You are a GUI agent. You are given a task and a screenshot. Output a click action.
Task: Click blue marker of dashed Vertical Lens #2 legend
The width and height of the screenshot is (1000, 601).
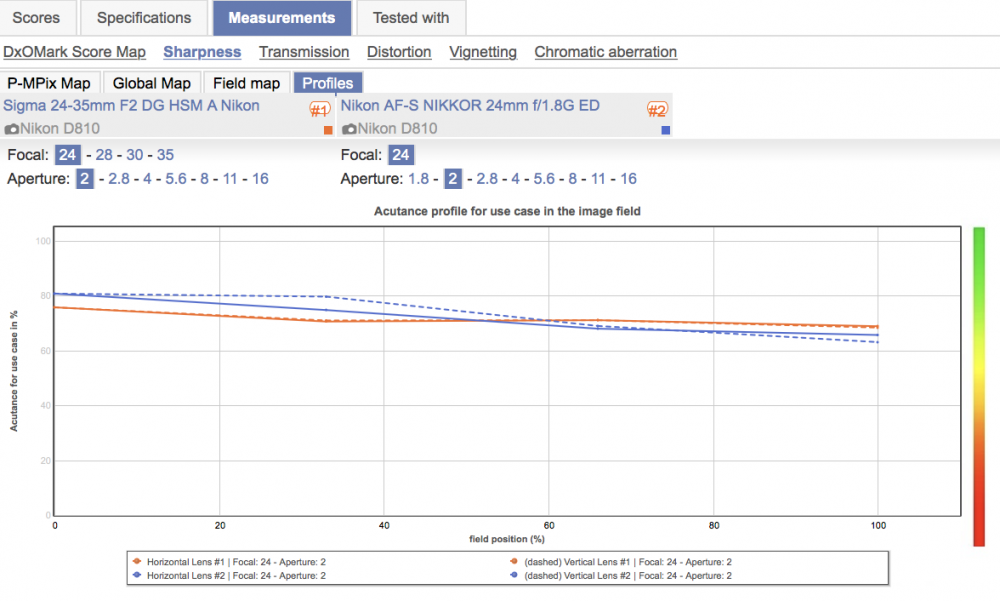(514, 575)
